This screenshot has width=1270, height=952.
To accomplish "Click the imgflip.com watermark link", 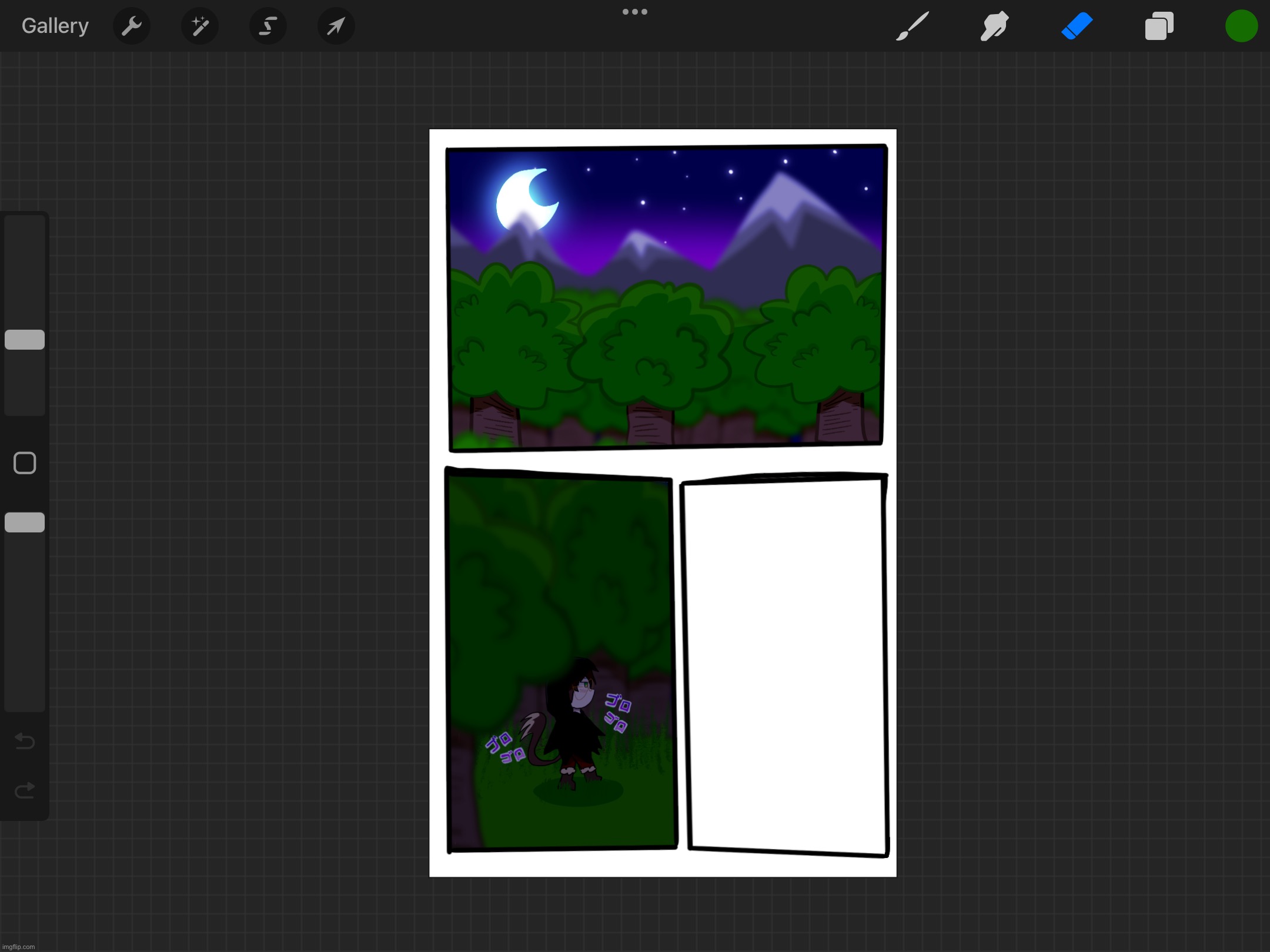I will 19,947.
